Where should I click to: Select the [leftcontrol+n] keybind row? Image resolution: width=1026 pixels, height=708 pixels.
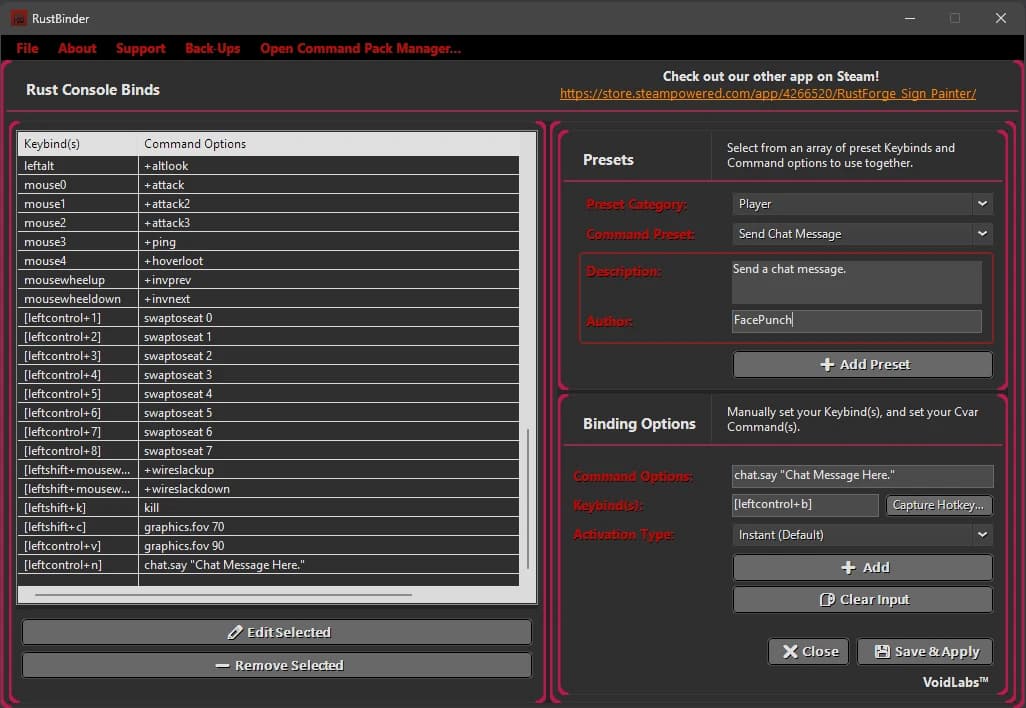pyautogui.click(x=268, y=564)
